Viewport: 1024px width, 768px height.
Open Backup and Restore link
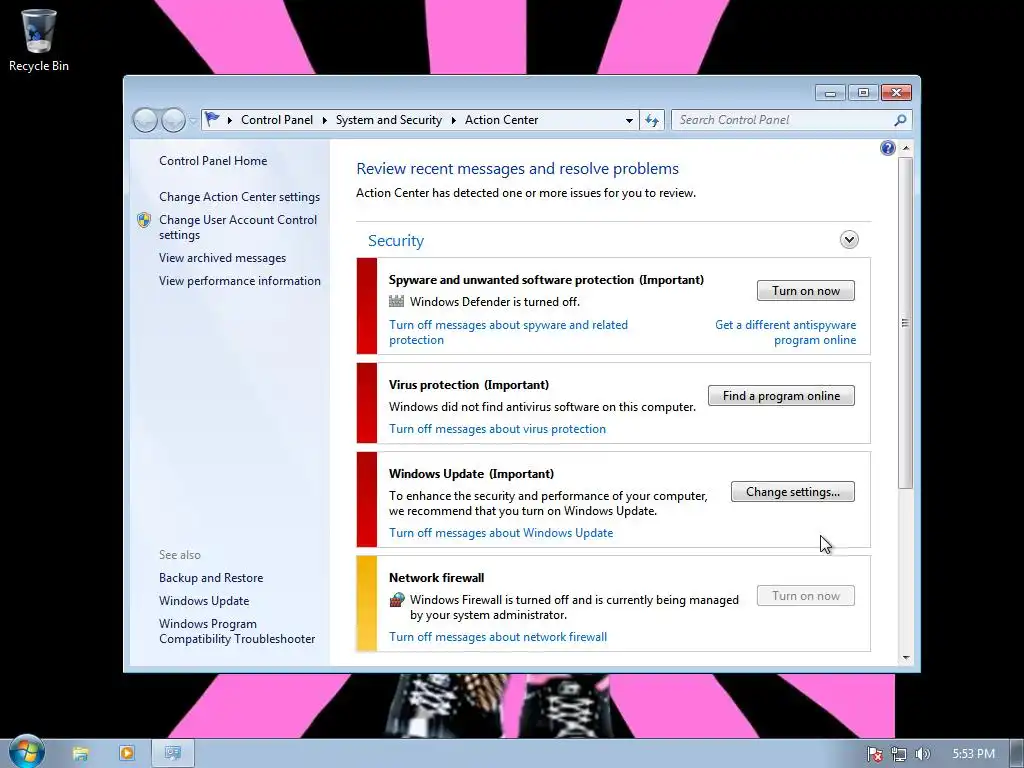[x=211, y=578]
